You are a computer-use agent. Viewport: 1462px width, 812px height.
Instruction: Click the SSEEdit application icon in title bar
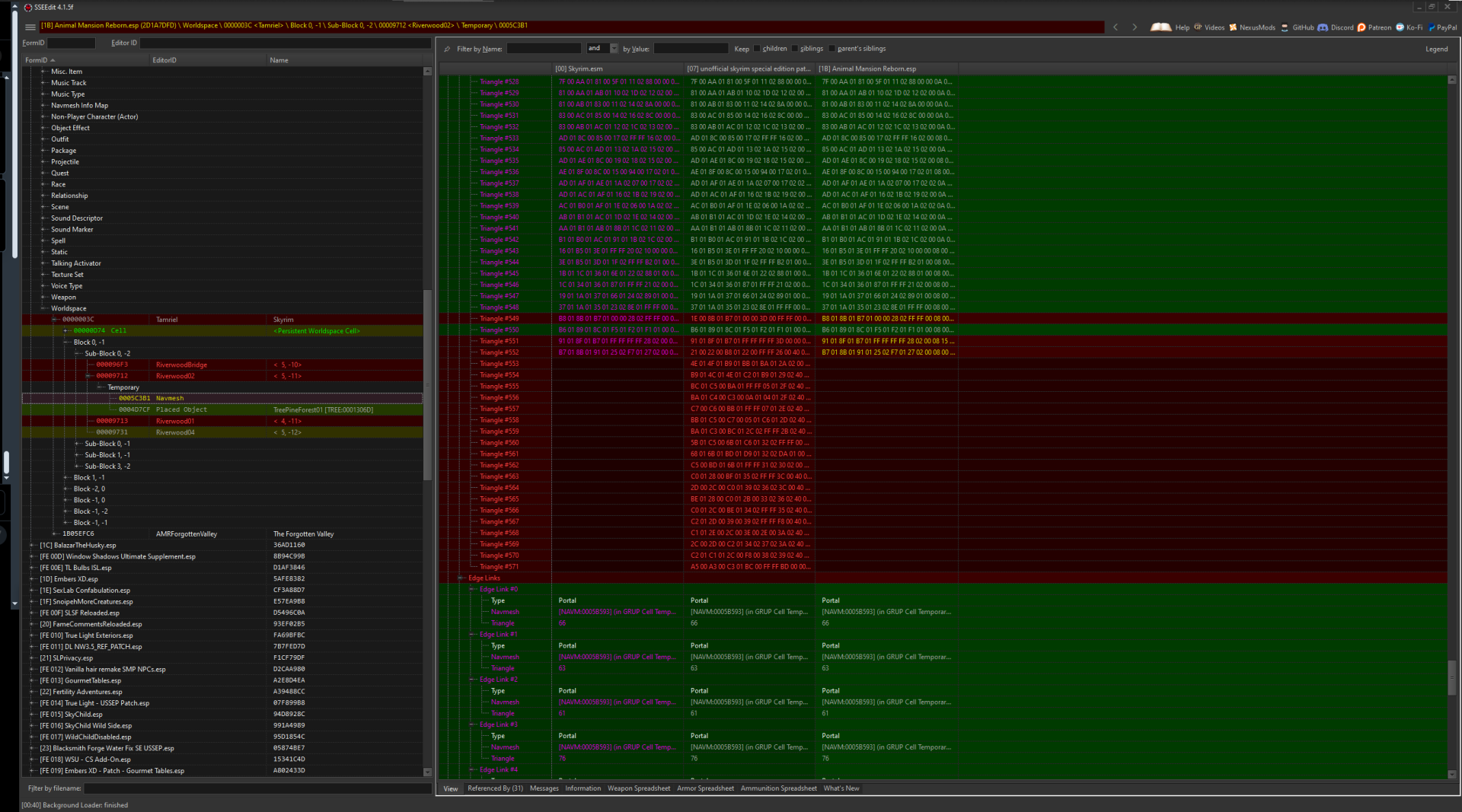click(27, 7)
